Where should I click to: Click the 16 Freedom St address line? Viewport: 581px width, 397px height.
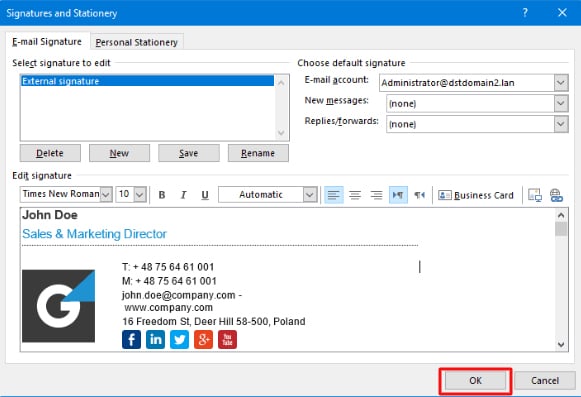(x=214, y=321)
